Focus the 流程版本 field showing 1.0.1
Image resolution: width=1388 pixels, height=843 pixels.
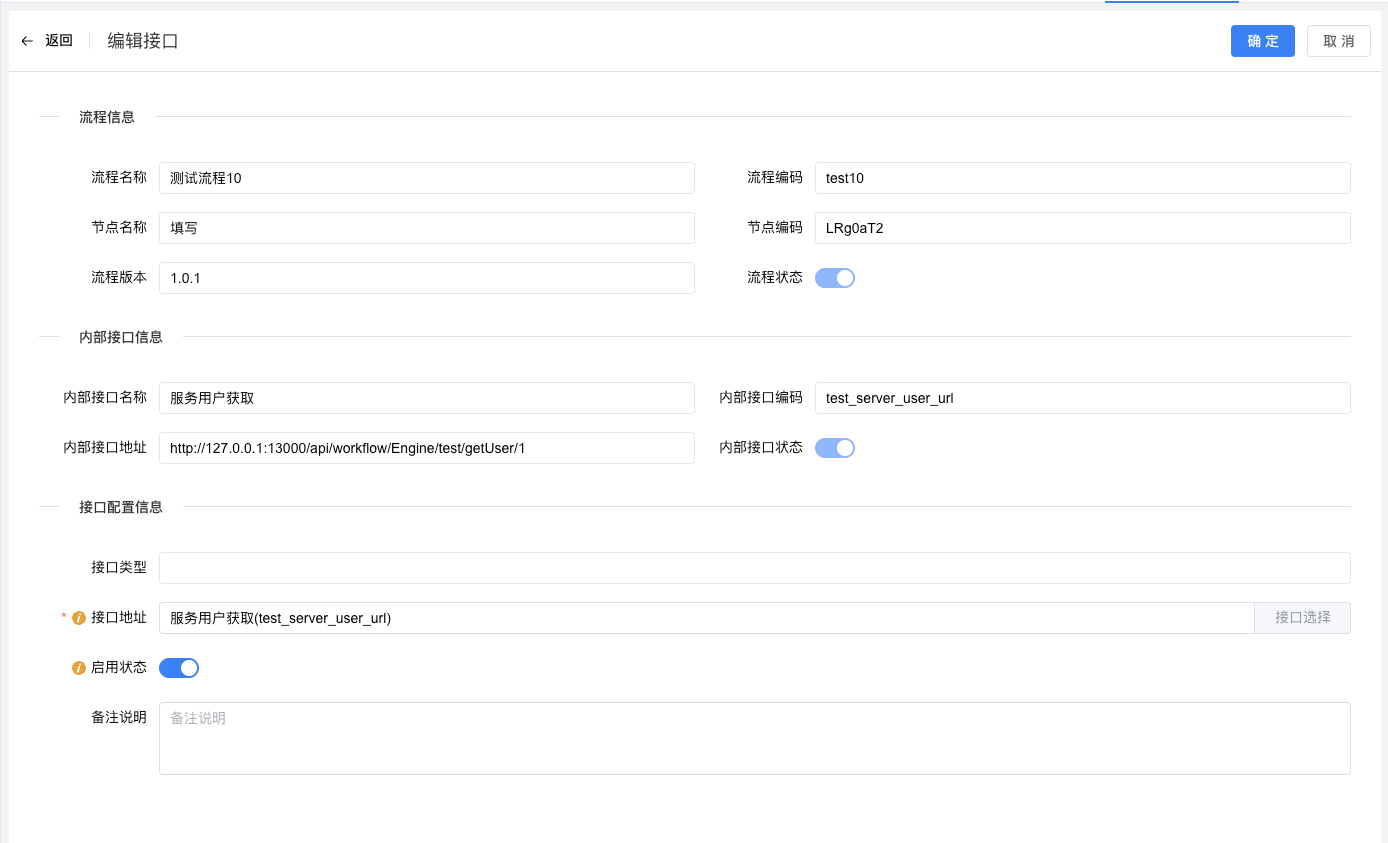click(x=426, y=278)
